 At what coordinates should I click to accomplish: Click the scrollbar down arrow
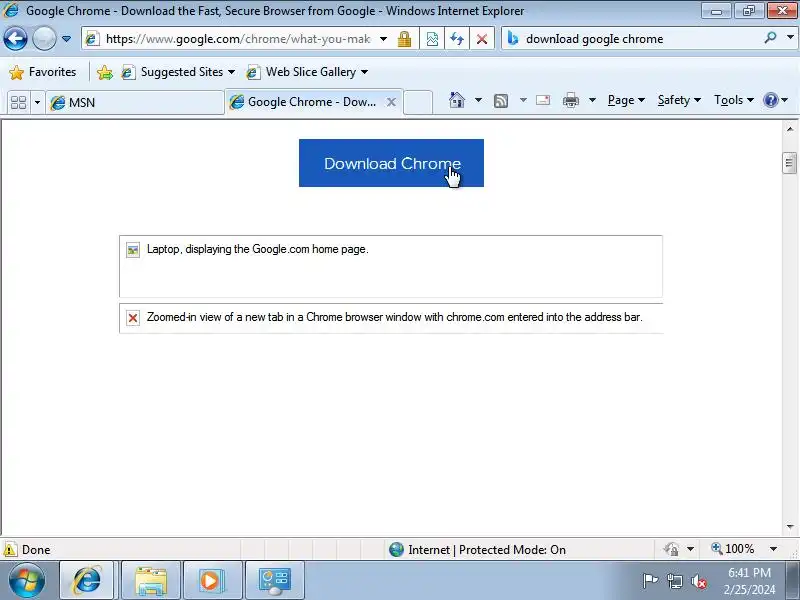[x=790, y=527]
